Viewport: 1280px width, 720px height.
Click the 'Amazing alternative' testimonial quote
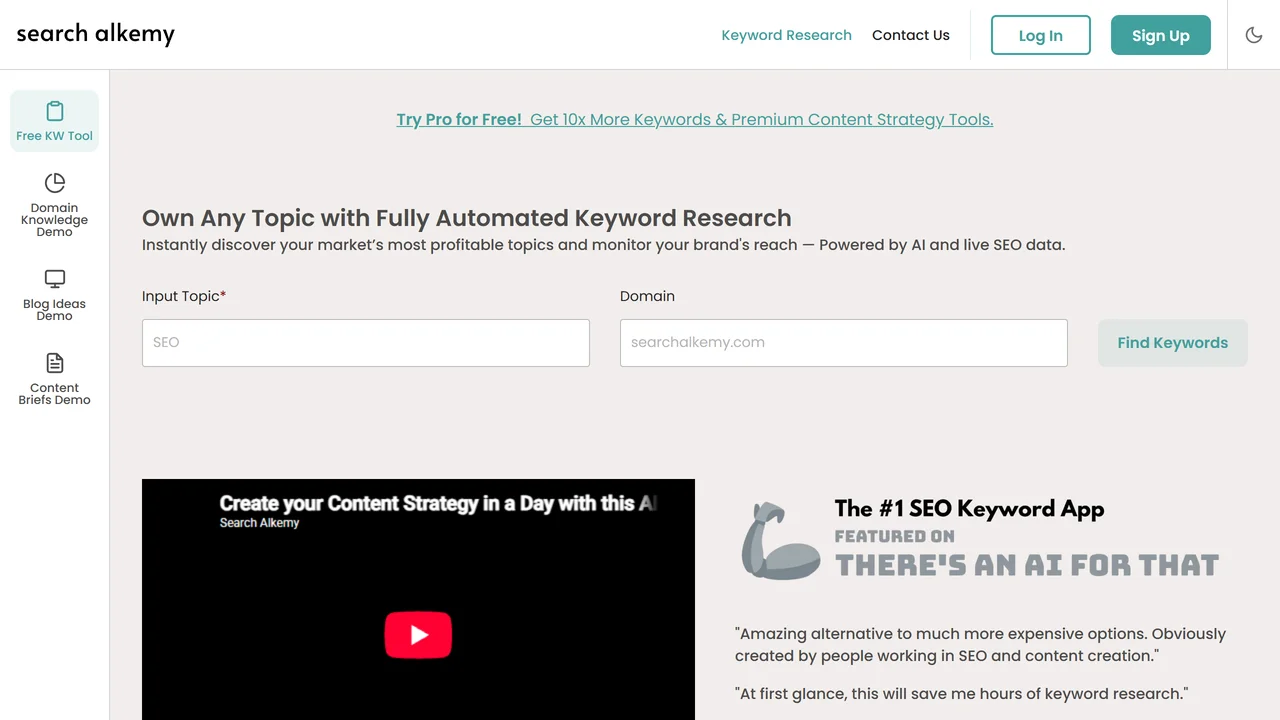coord(980,645)
